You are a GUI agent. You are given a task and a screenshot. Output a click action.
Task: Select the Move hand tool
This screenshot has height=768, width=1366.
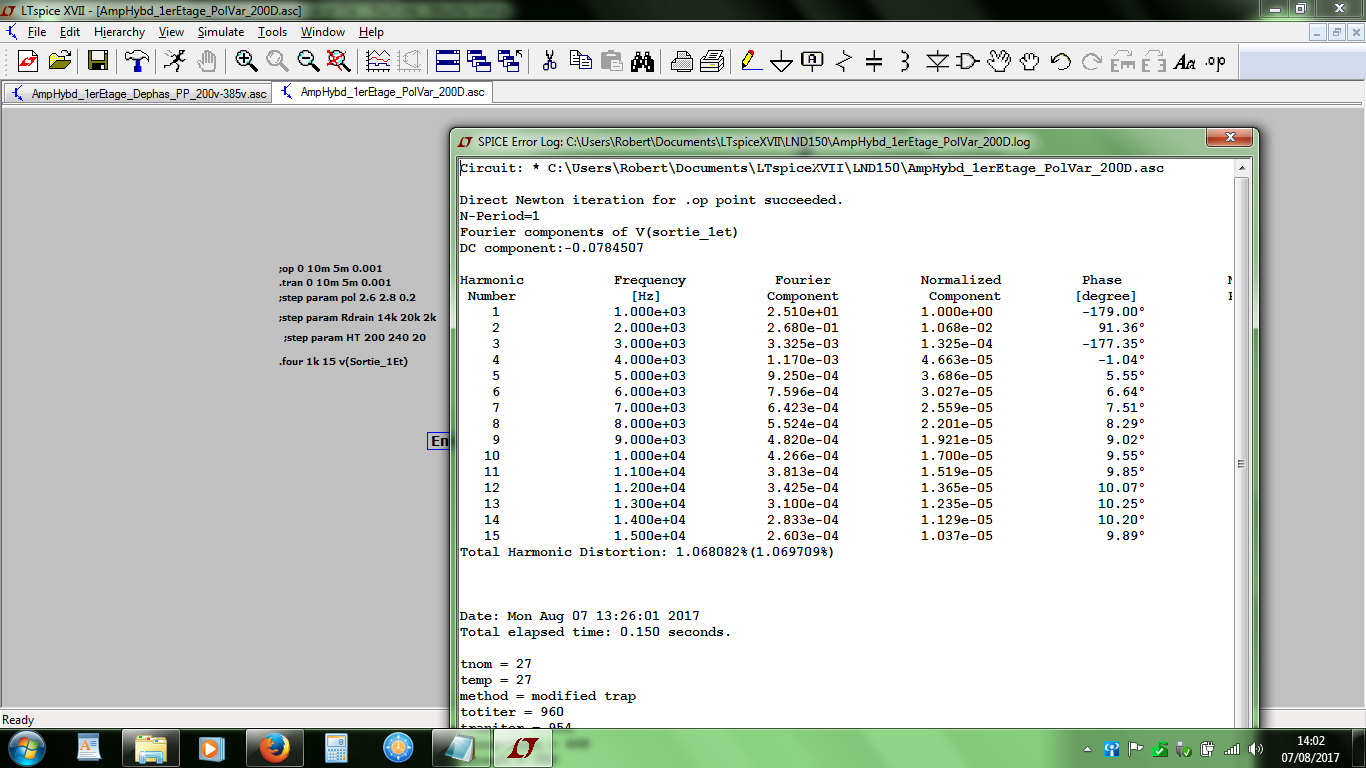tap(999, 61)
